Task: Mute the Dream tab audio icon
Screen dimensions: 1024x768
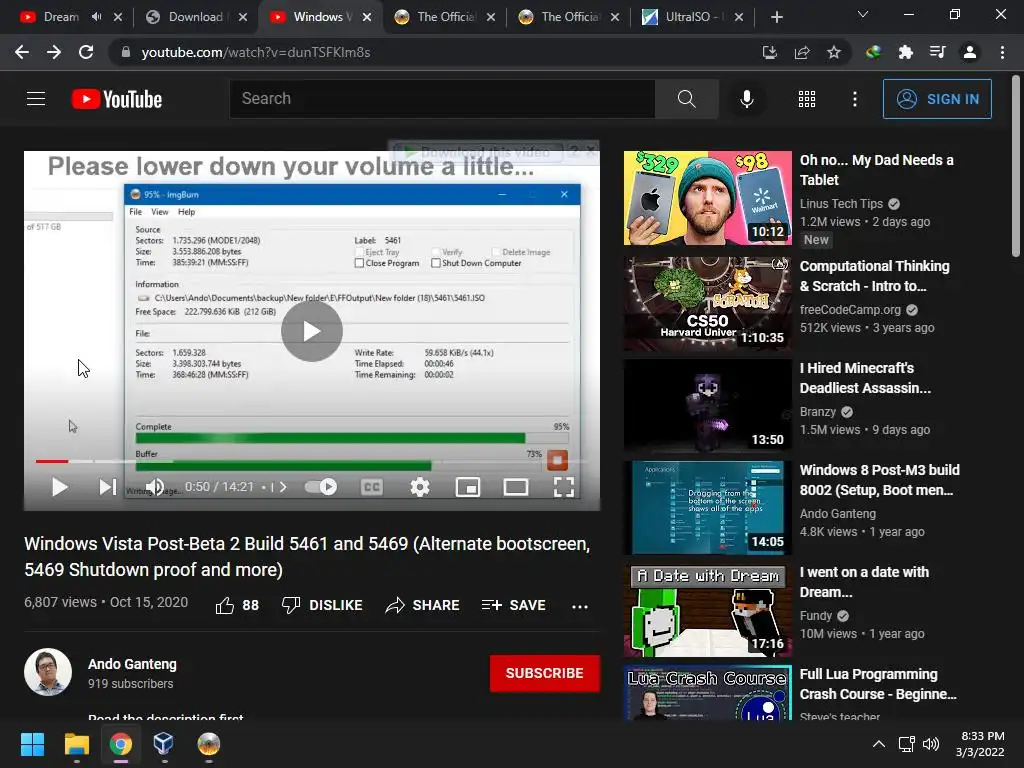Action: 97,17
